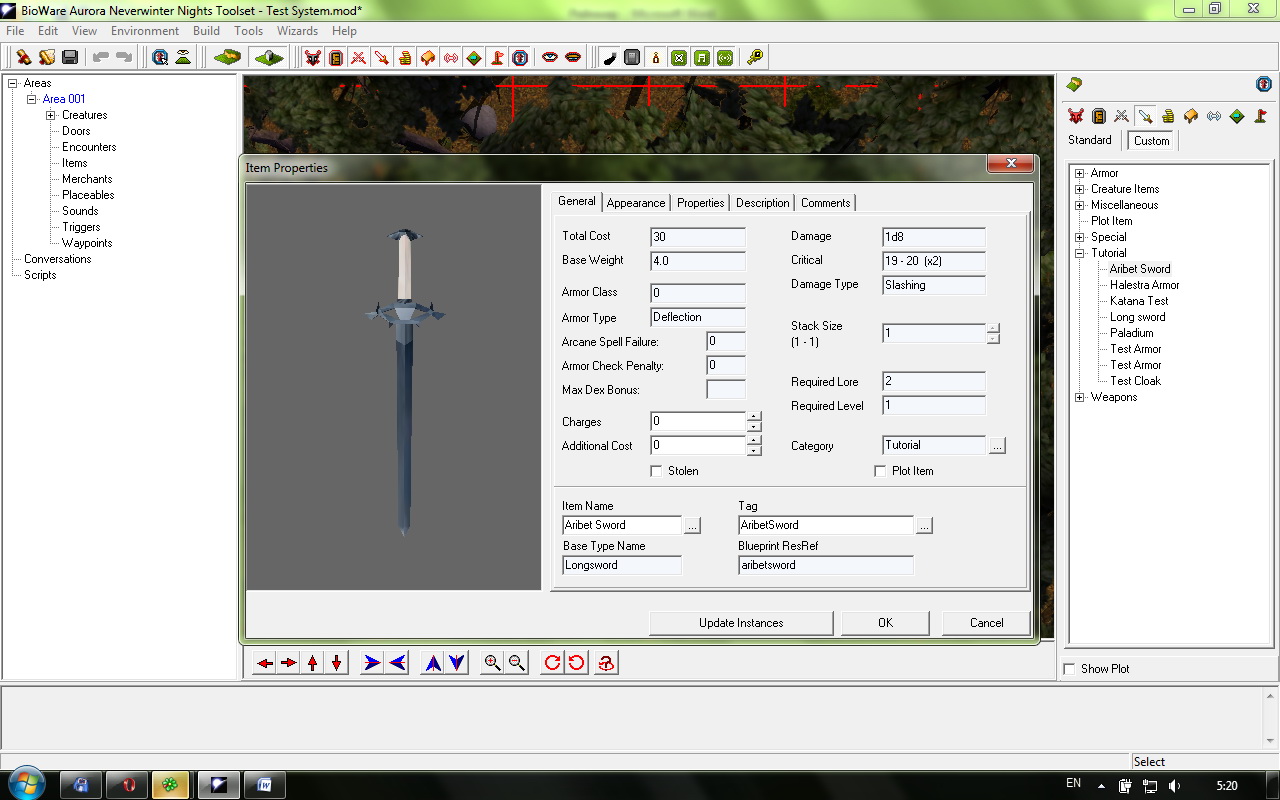The image size is (1280, 800).
Task: Click the placeables table icon in palette
Action: click(1191, 116)
